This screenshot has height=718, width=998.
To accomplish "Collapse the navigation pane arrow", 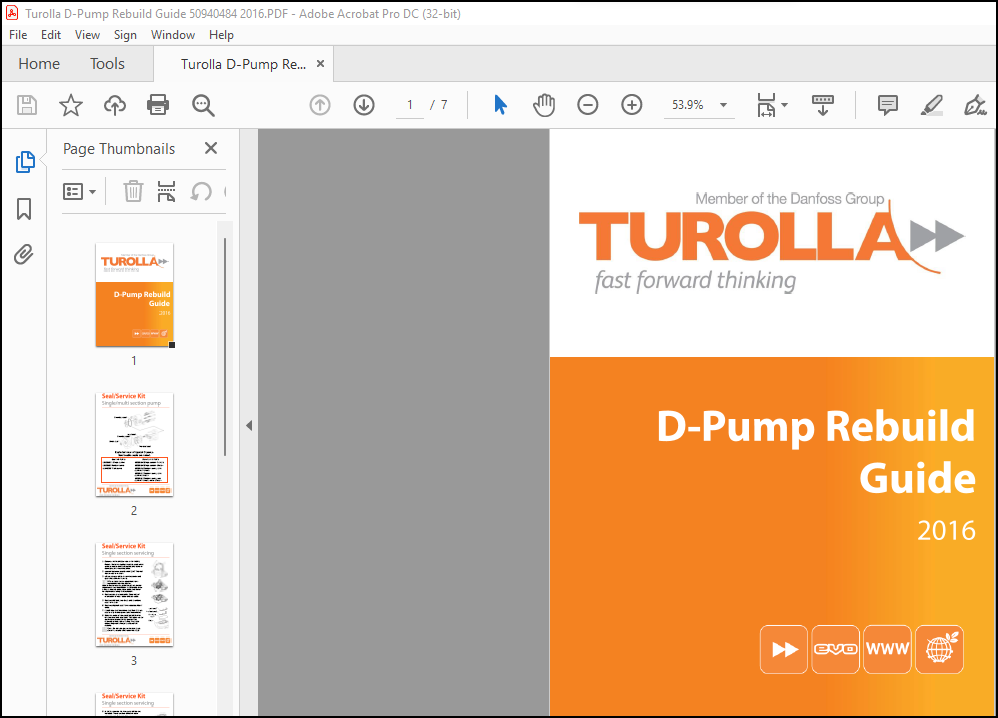I will 249,425.
